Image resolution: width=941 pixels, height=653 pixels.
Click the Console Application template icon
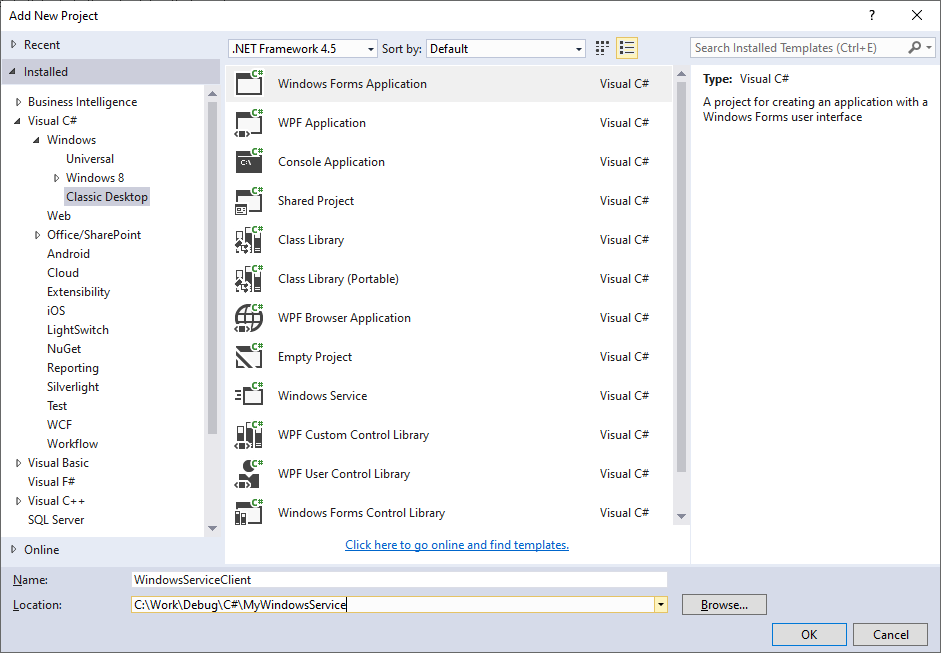click(249, 161)
